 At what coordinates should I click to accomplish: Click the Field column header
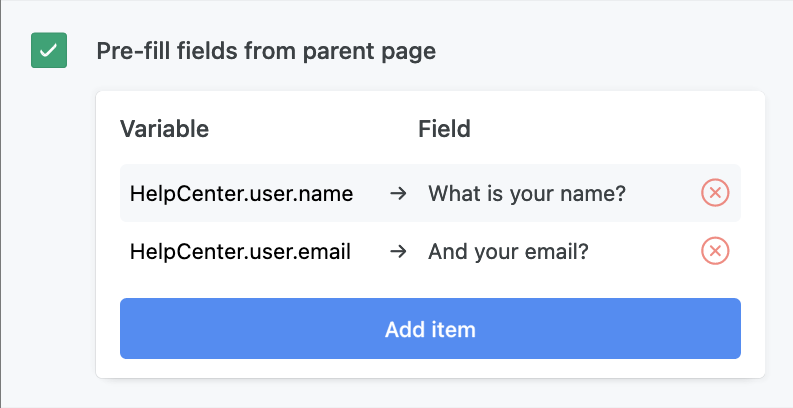click(x=444, y=129)
